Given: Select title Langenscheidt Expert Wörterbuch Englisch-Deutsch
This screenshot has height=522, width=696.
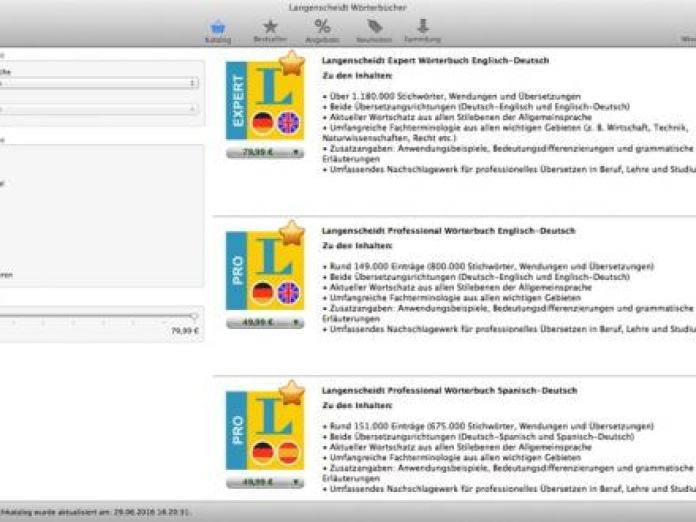Looking at the screenshot, I should [x=435, y=60].
